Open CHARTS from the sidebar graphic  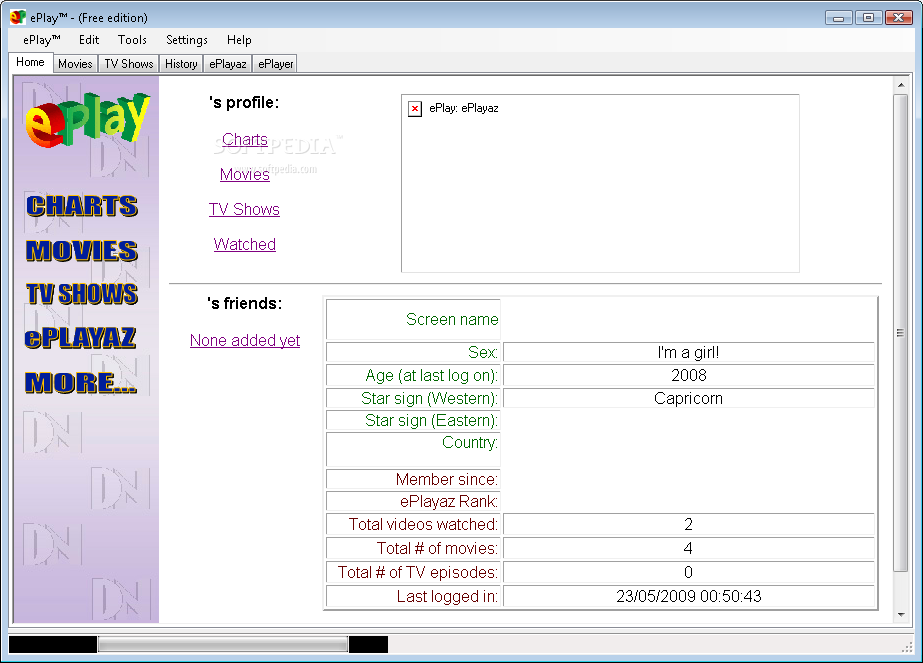[82, 206]
